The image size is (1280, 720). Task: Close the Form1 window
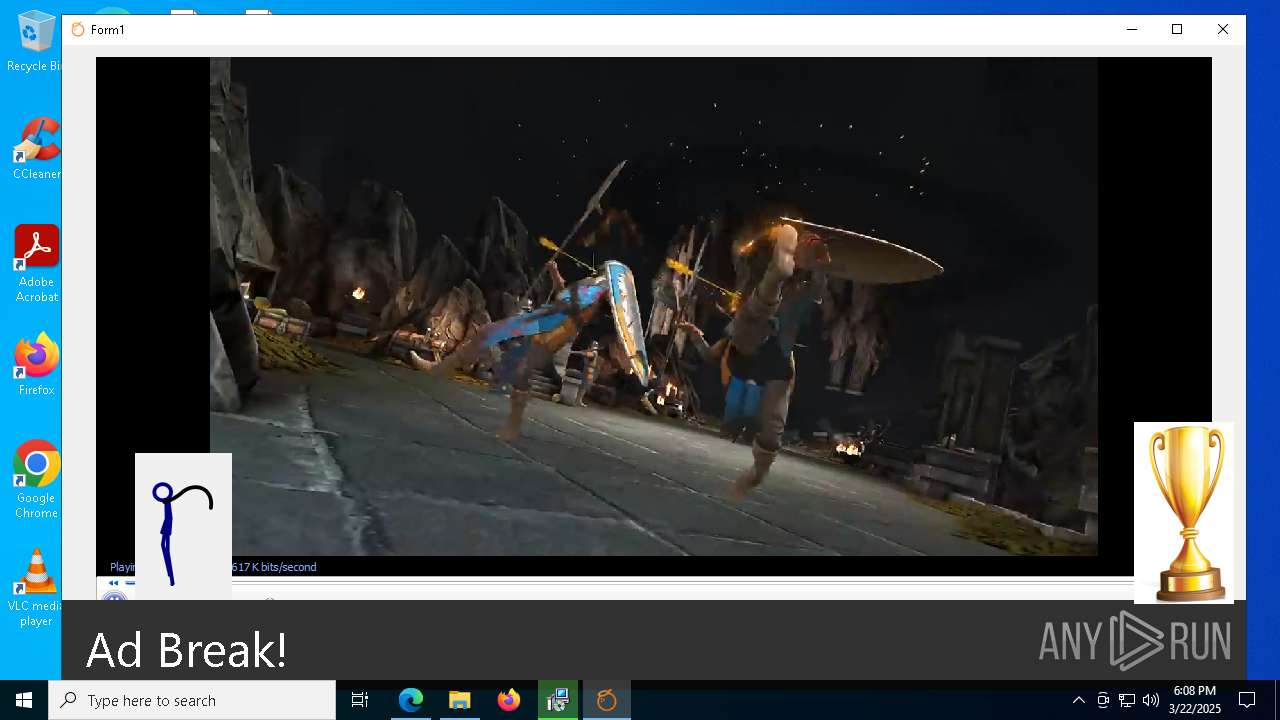pos(1223,30)
